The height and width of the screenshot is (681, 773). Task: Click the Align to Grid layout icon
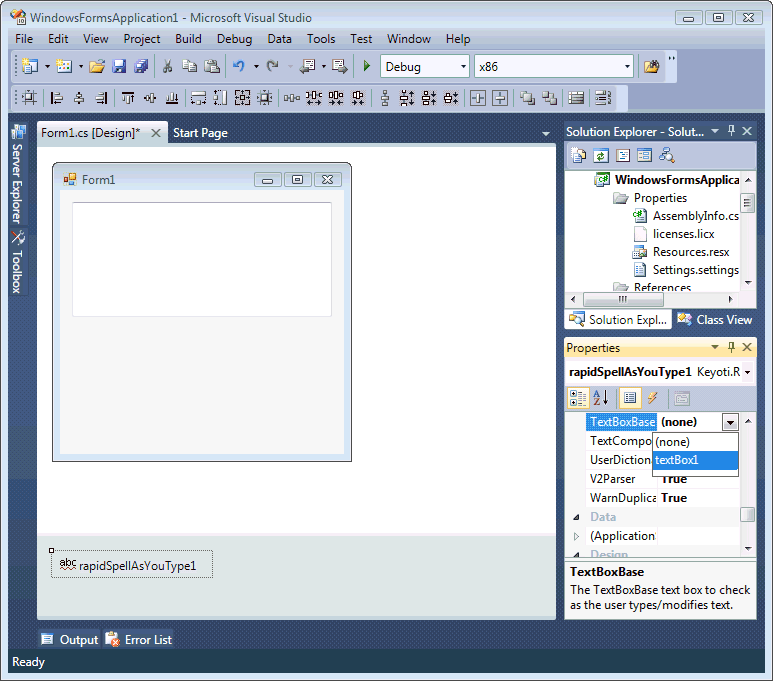click(x=30, y=98)
